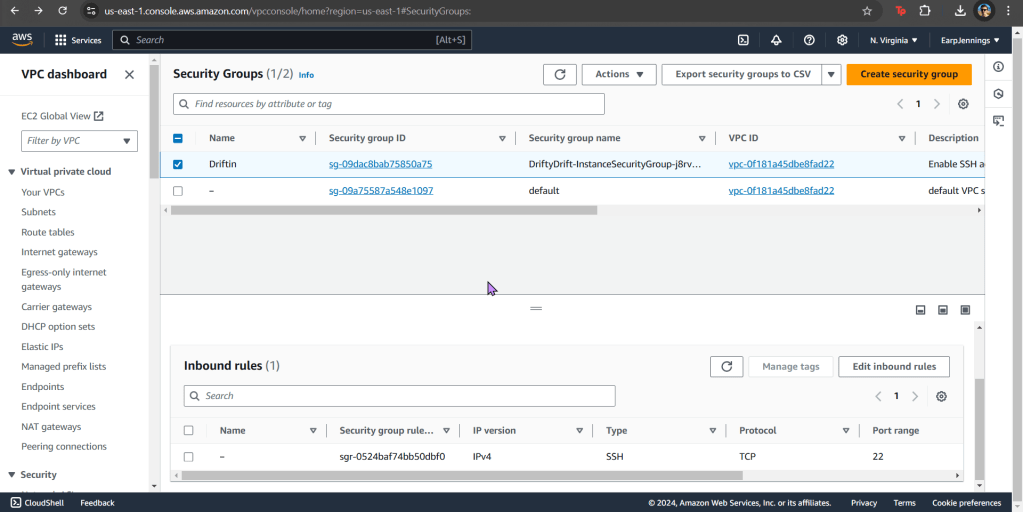Screen dimensions: 1023x512
Task: Go to Route tables in sidebar
Action: tap(48, 232)
